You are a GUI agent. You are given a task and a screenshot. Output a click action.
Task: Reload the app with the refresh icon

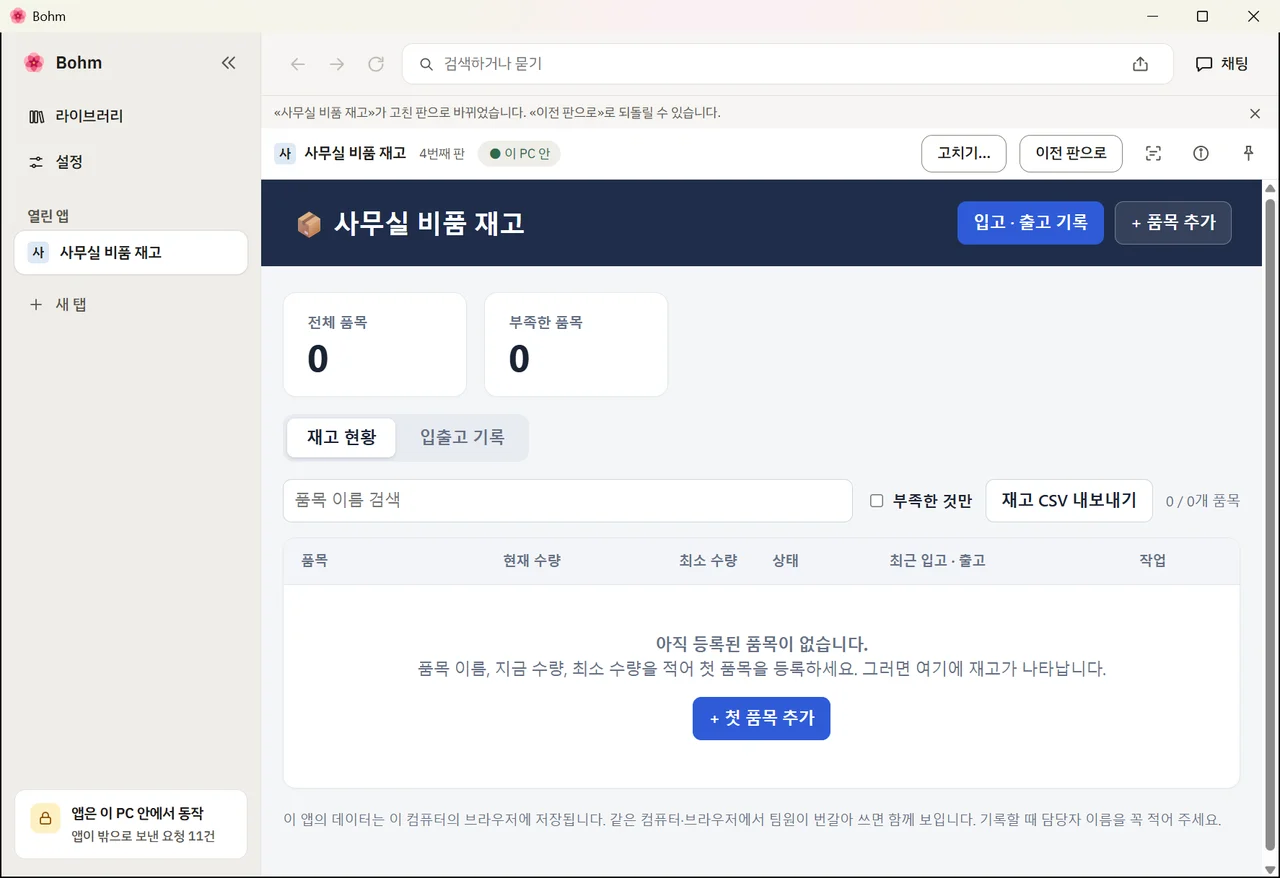pos(376,64)
